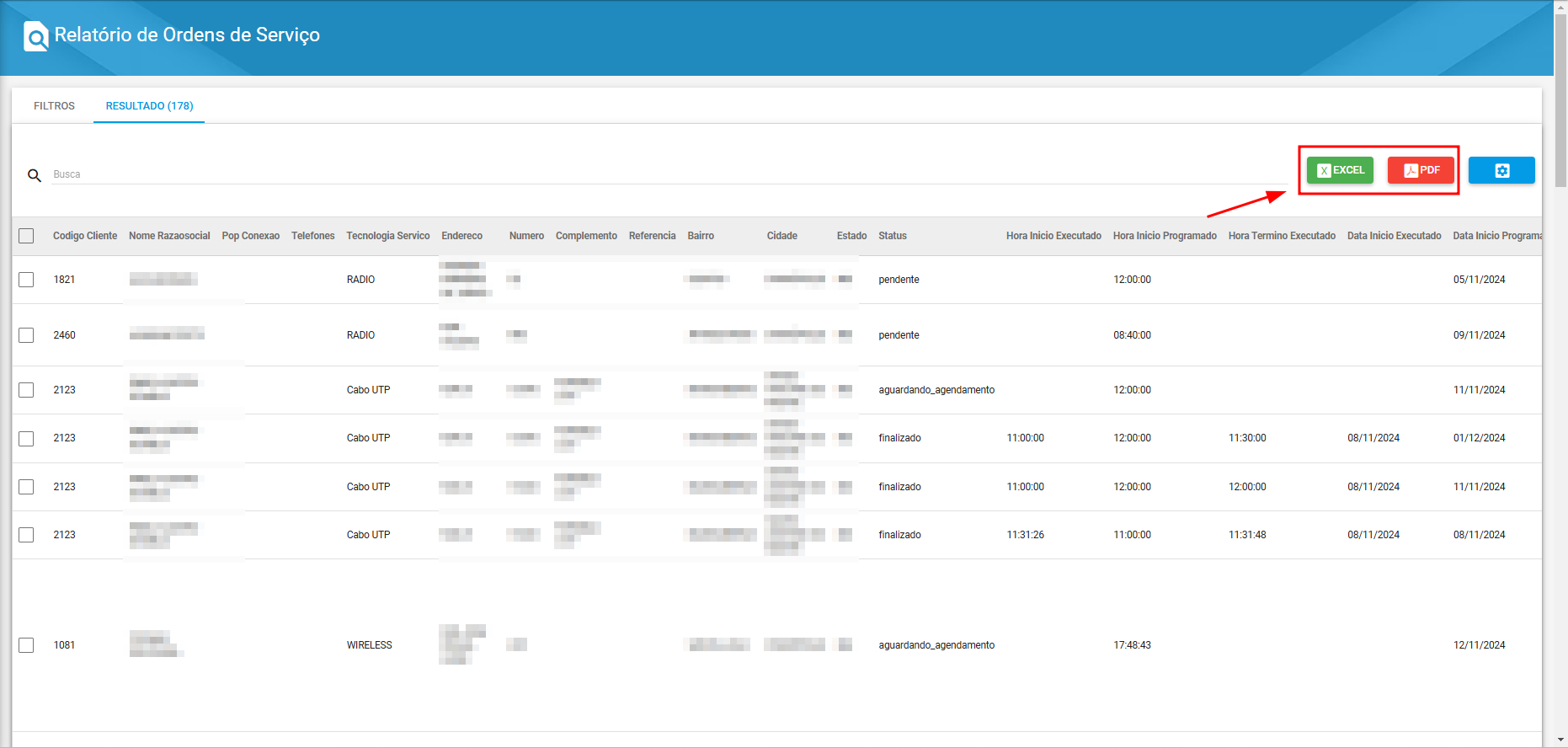Click the 05/11/2024 date cell
Screen dimensions: 1568x748
click(1479, 280)
